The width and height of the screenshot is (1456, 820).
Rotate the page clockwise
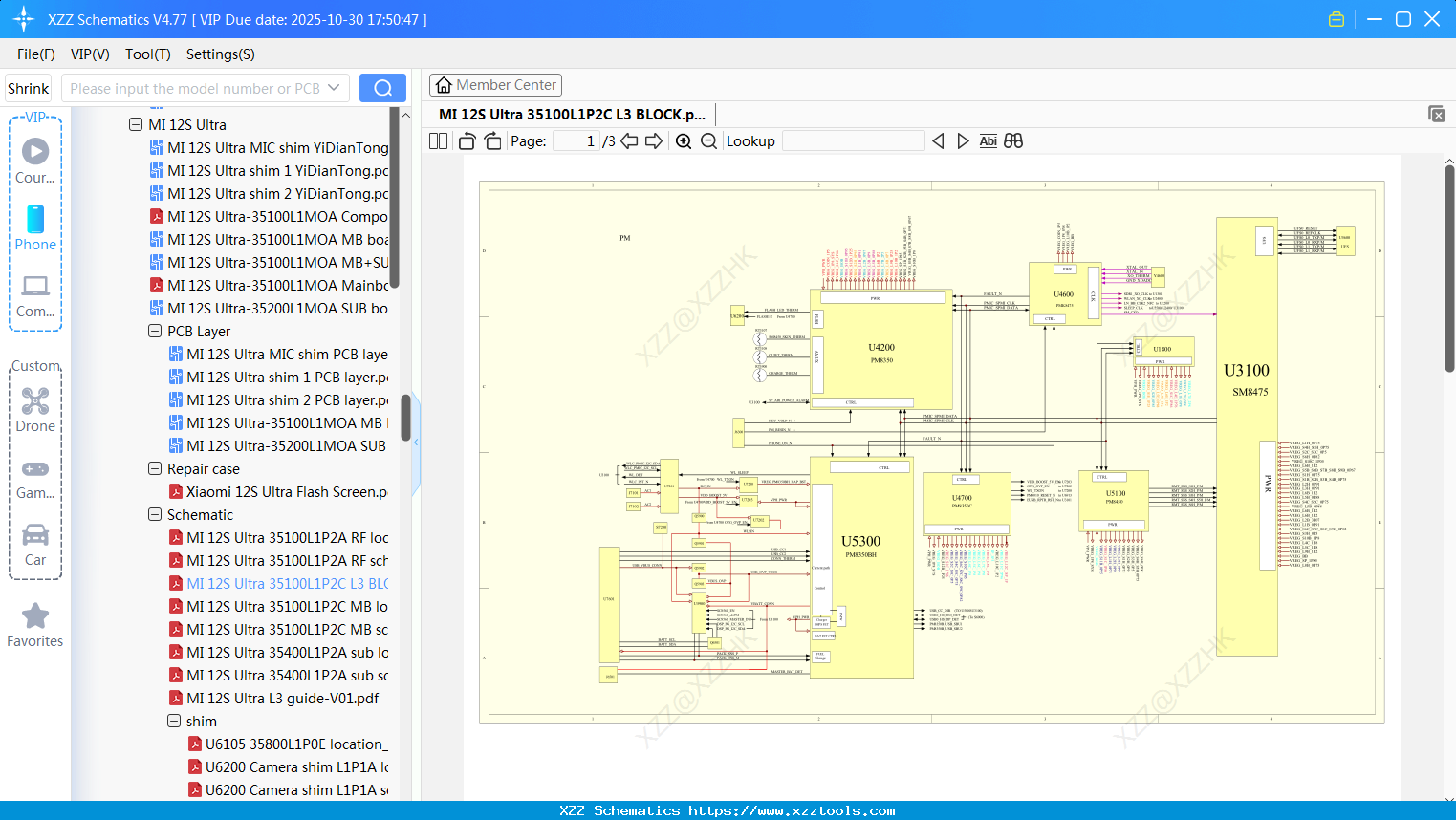491,140
